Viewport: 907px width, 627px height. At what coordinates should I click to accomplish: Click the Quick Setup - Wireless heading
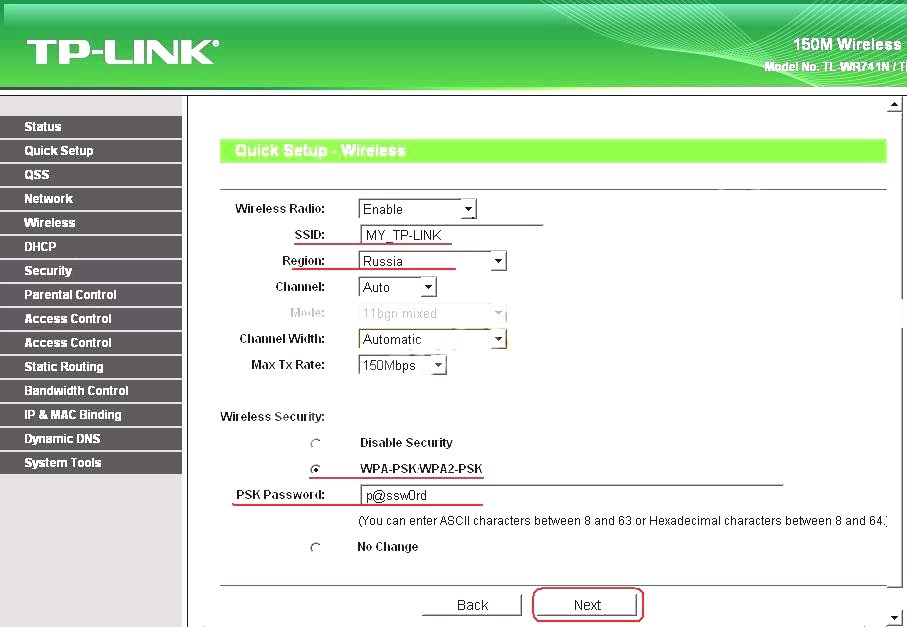(320, 151)
